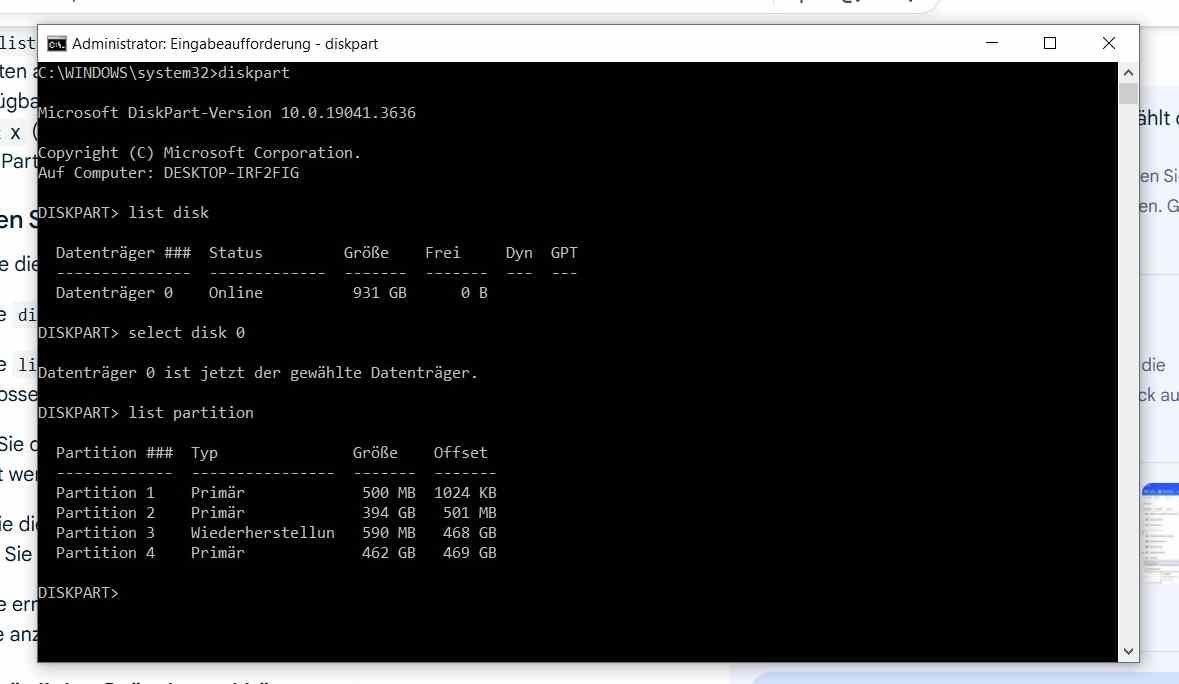Click the 'Partition 1' row in the list

[x=105, y=493]
